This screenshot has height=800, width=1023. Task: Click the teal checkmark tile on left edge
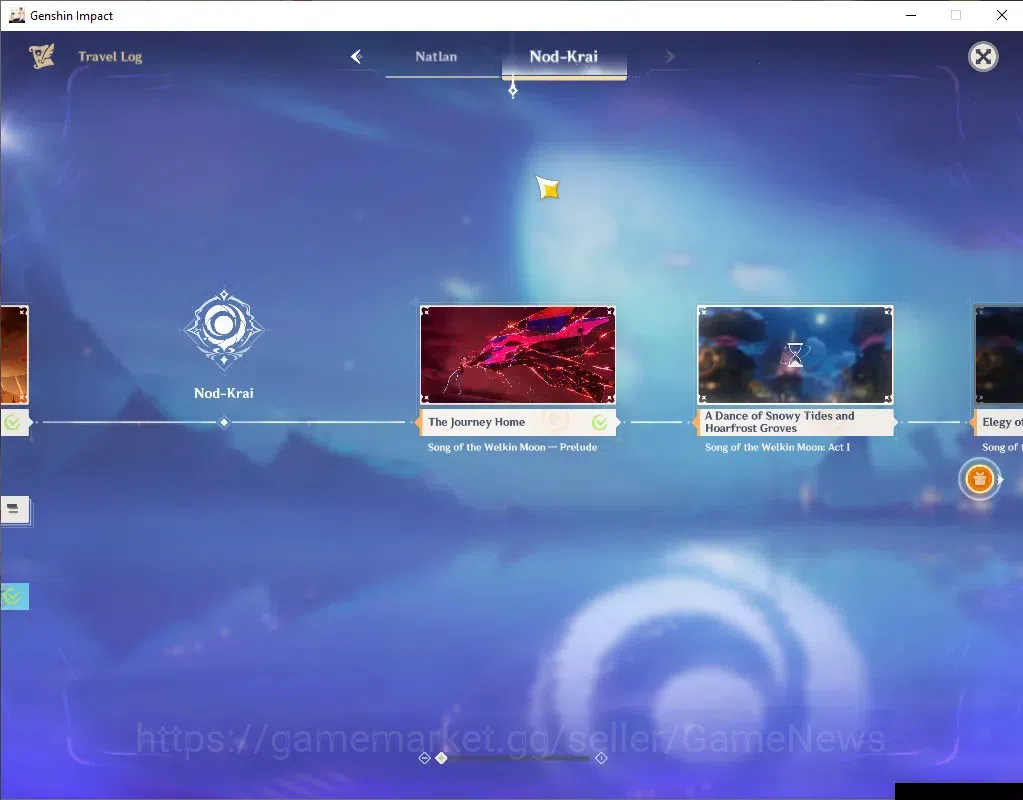(x=14, y=596)
